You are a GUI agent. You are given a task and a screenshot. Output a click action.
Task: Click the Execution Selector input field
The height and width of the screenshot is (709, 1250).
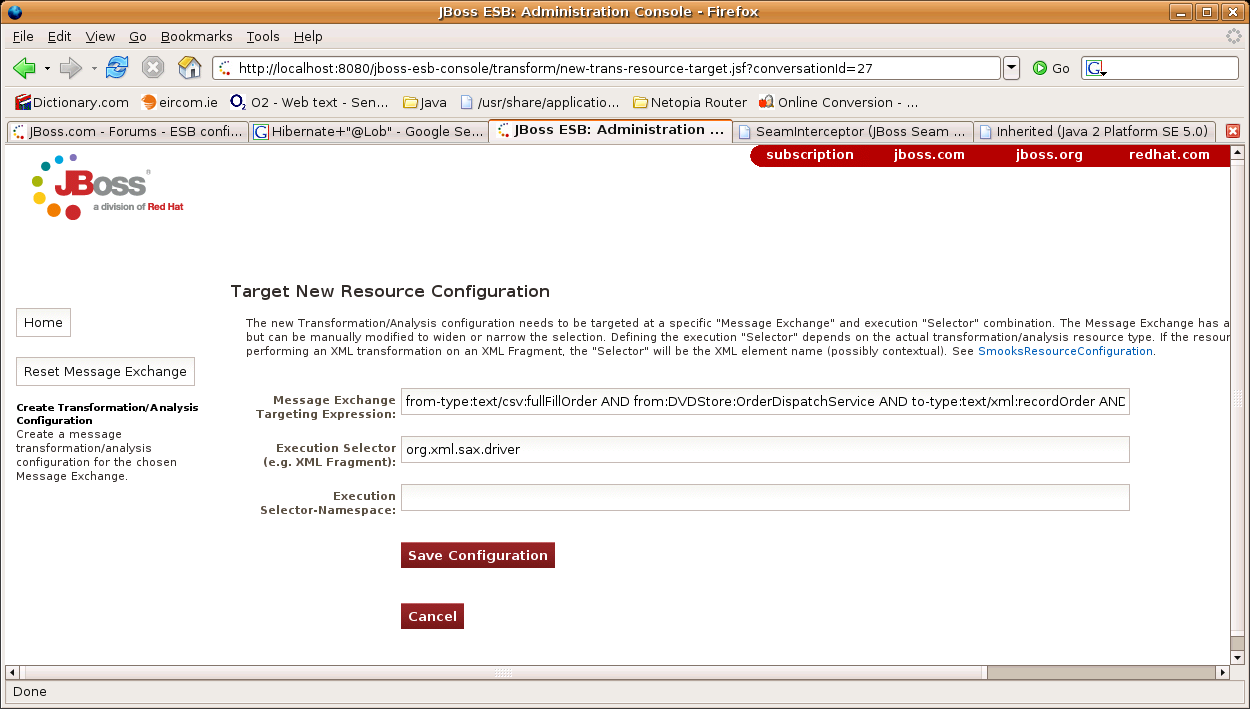pos(765,449)
